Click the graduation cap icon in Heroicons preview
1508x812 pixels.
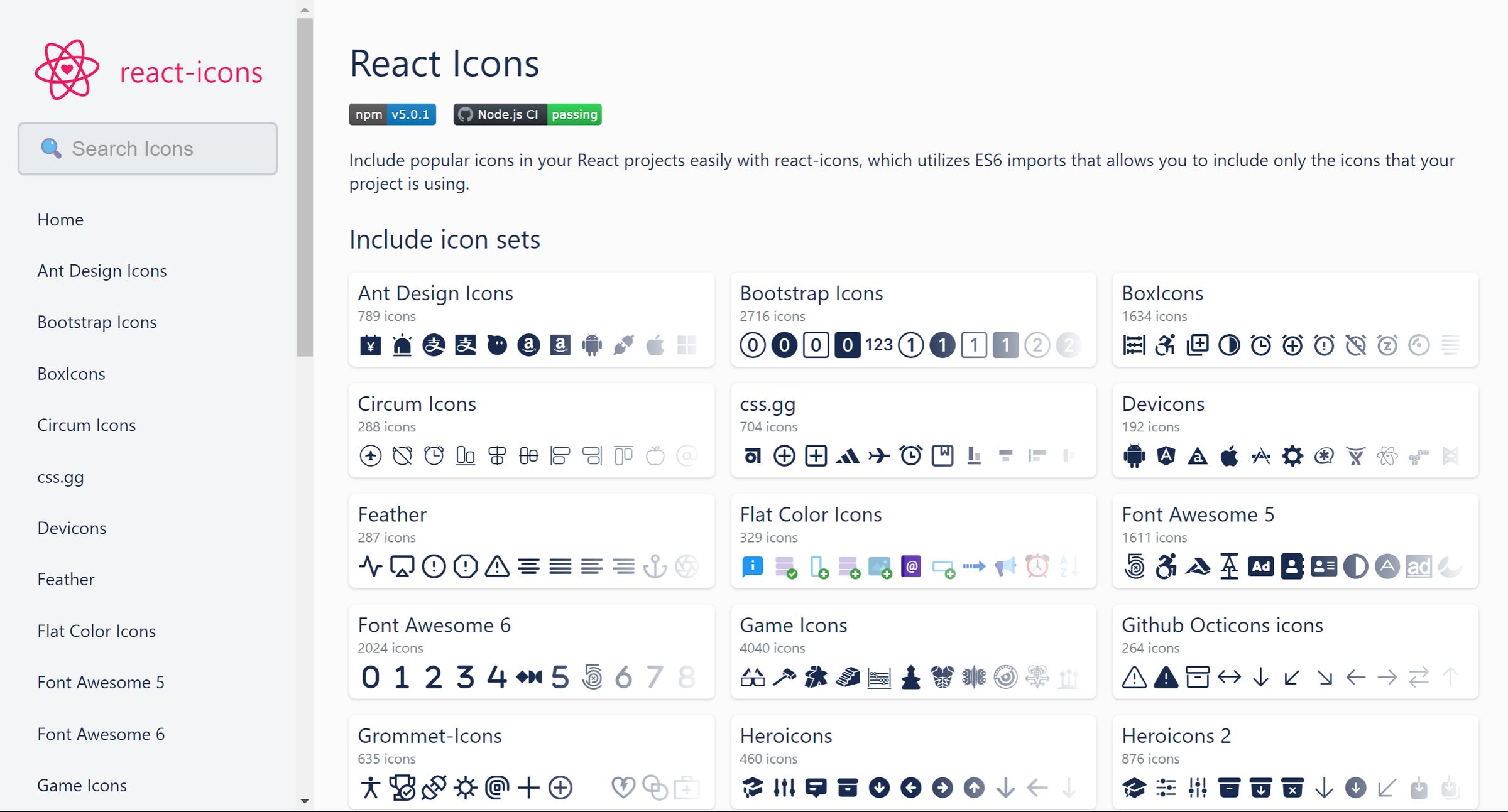(753, 788)
